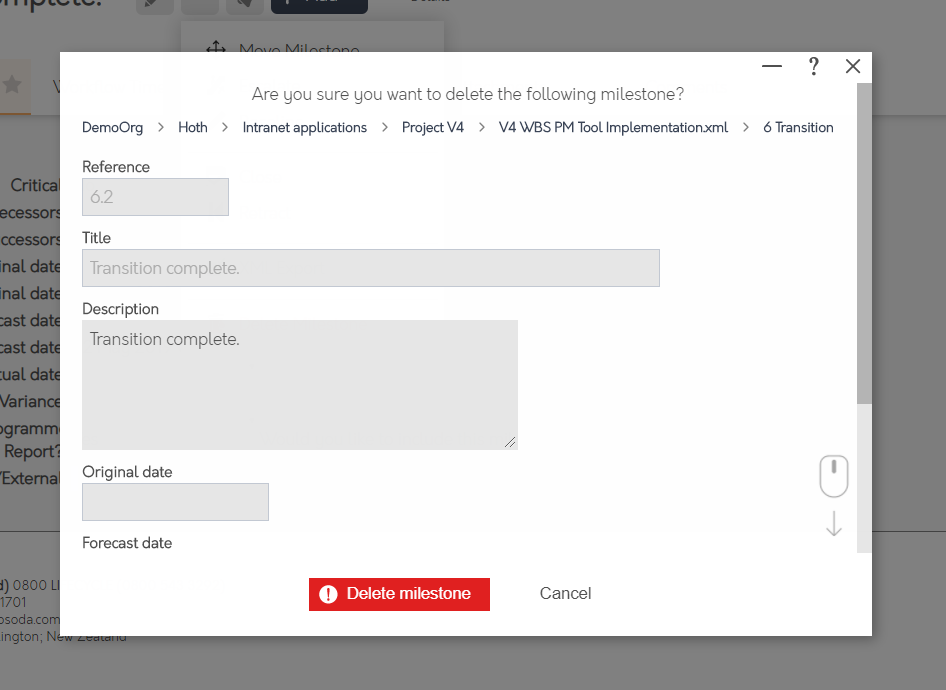Open the Add menu with plus icon
The image size is (946, 690).
pyautogui.click(x=318, y=5)
